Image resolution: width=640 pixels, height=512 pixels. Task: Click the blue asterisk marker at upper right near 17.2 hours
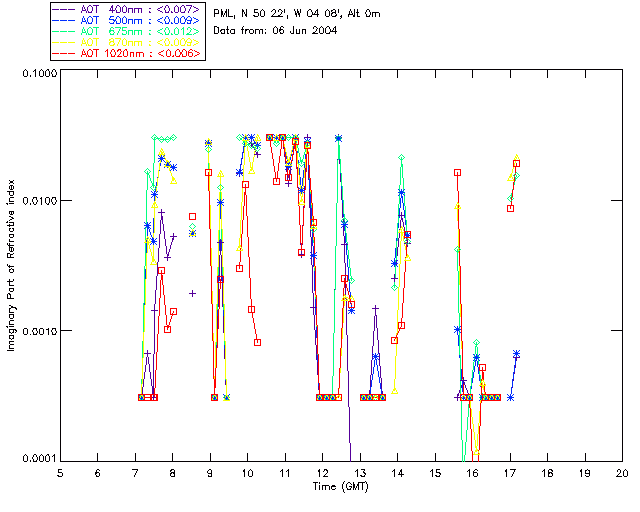516,354
